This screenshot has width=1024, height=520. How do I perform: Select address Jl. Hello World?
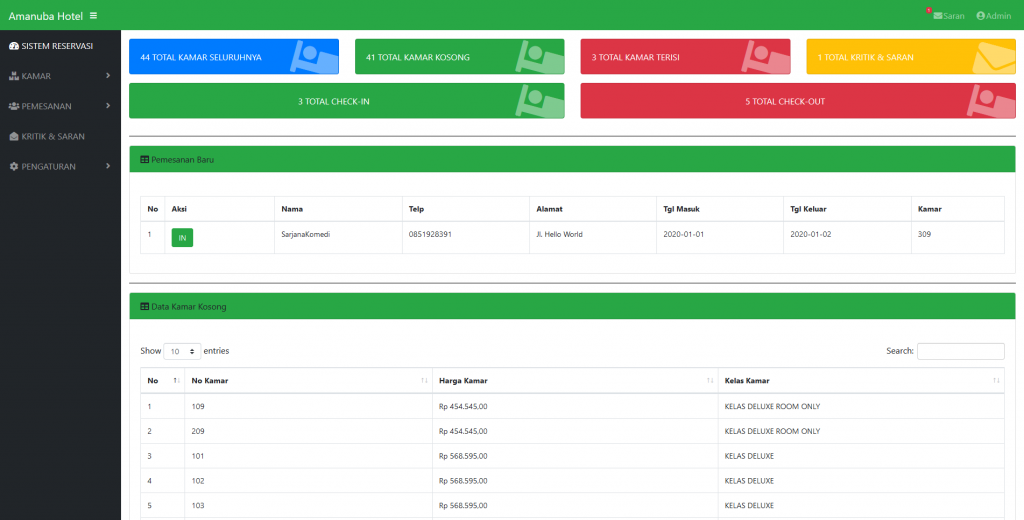[x=560, y=234]
